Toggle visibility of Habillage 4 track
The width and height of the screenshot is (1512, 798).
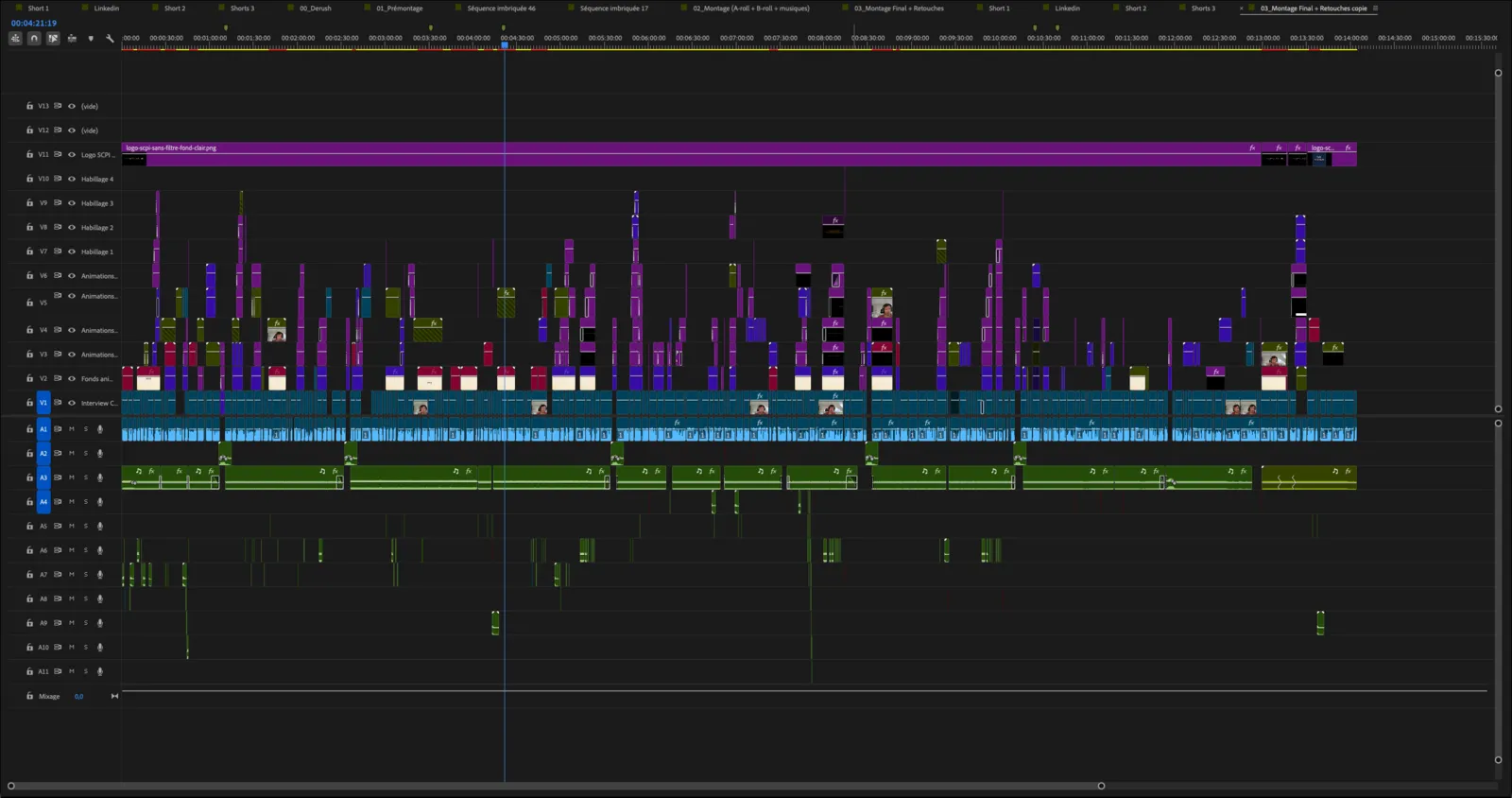(x=72, y=179)
